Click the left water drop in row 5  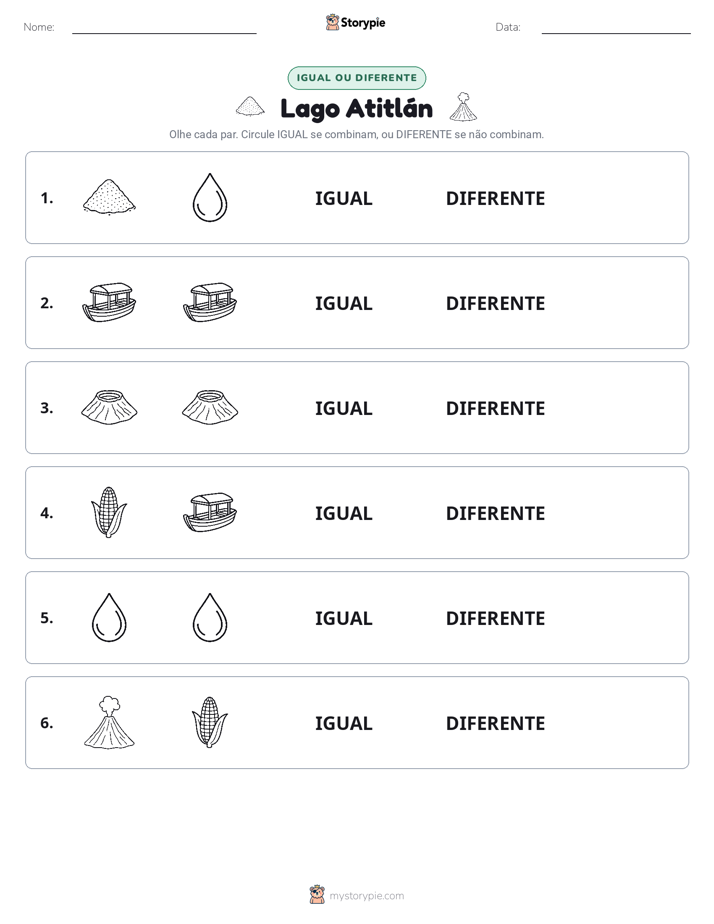pos(109,618)
